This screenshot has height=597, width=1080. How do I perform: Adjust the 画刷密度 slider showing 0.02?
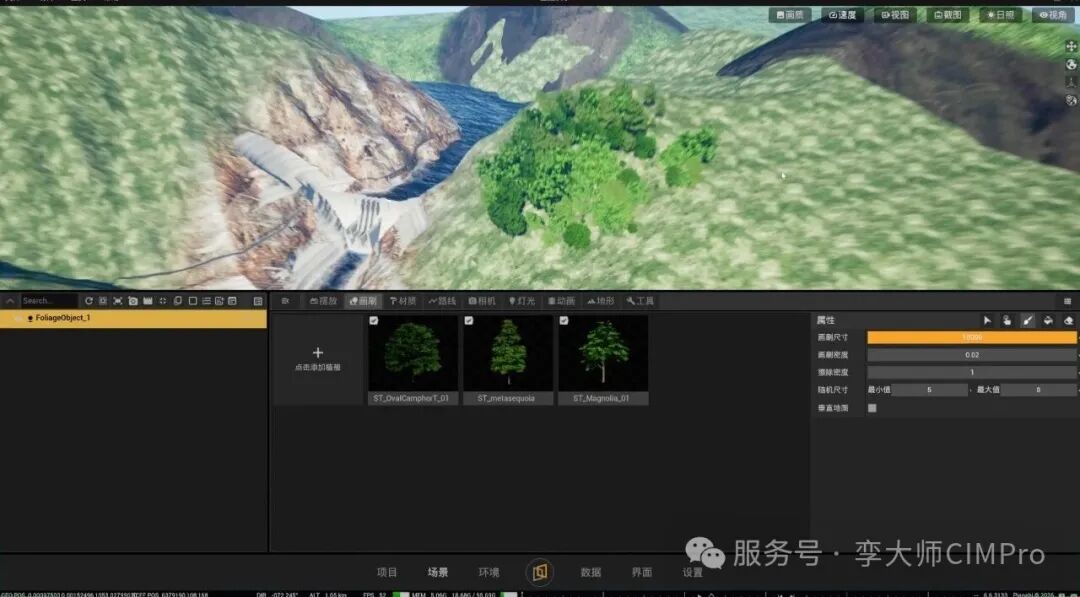tap(971, 355)
